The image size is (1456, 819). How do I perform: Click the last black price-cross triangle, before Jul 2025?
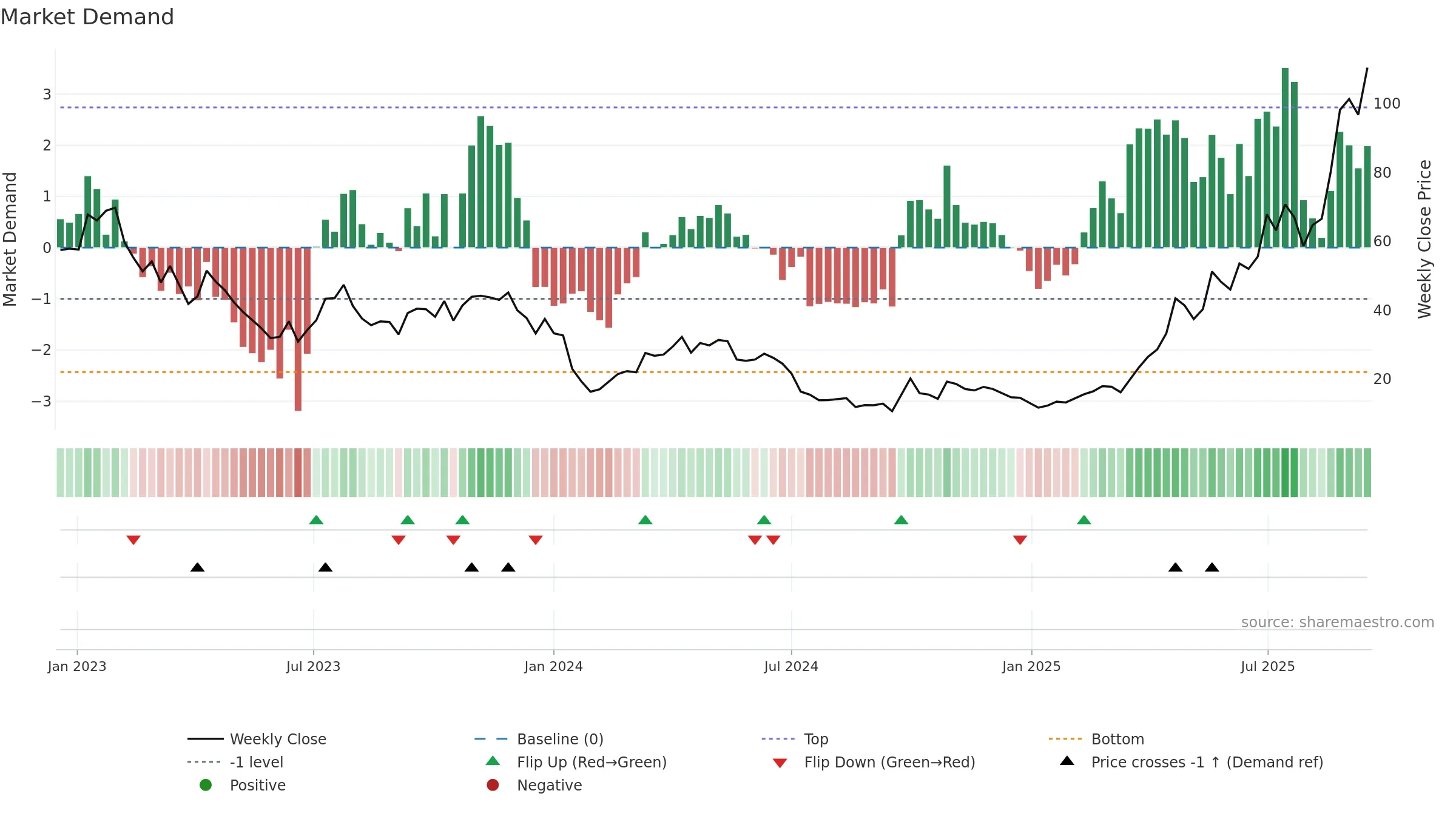[x=1212, y=567]
